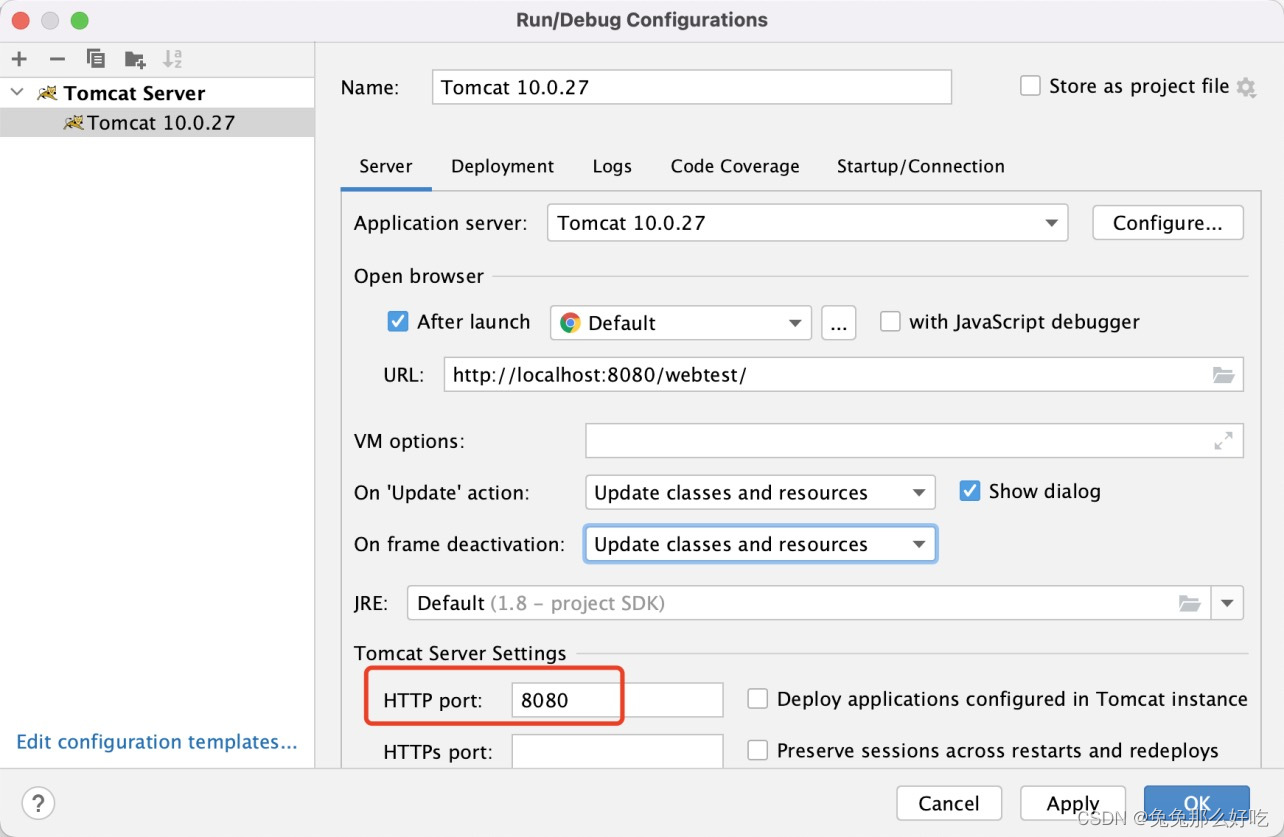This screenshot has width=1284, height=837.
Task: Uncheck After launch checkbox
Action: point(398,322)
